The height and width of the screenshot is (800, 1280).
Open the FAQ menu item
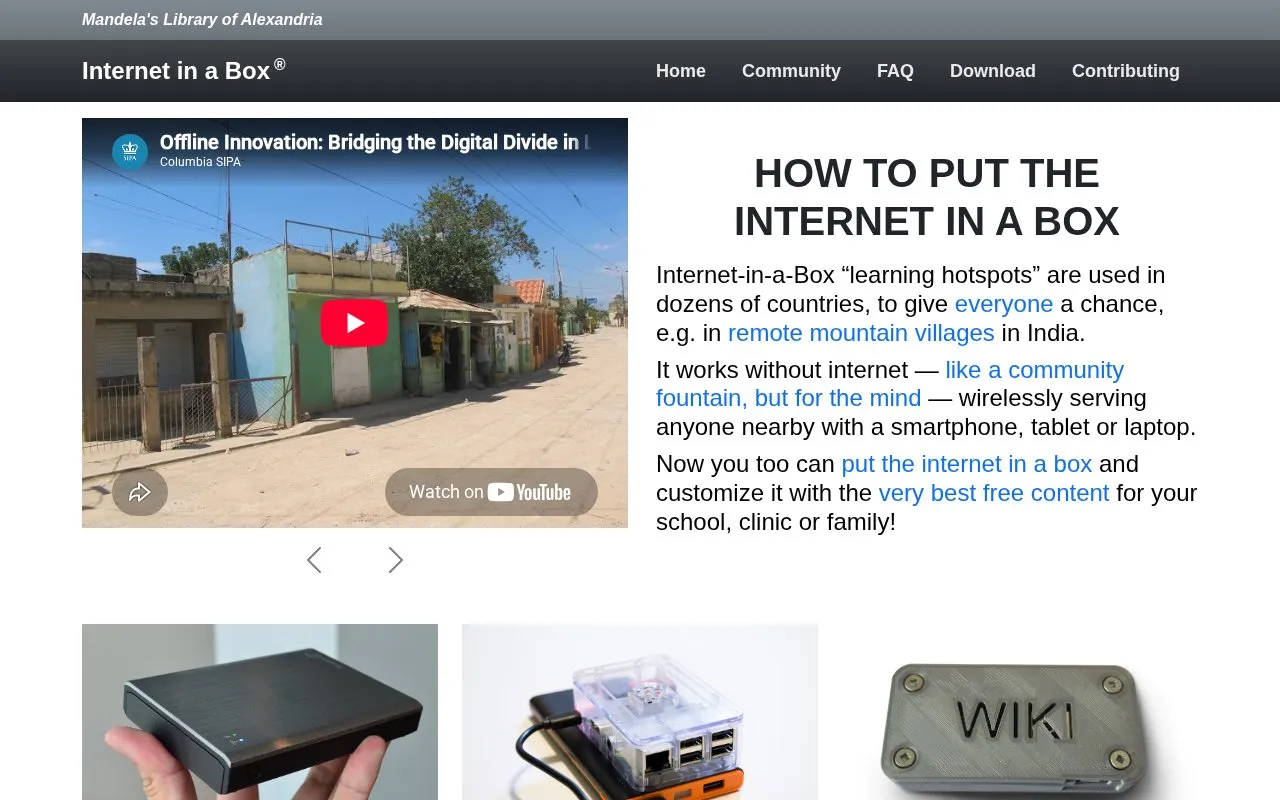click(x=895, y=71)
